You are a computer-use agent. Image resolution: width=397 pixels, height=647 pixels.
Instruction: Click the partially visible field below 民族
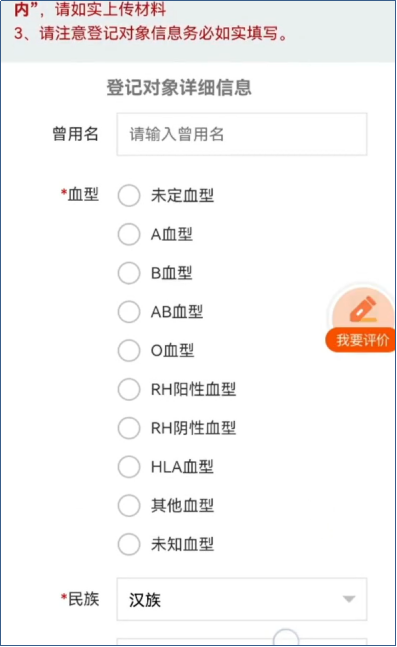tap(242, 642)
